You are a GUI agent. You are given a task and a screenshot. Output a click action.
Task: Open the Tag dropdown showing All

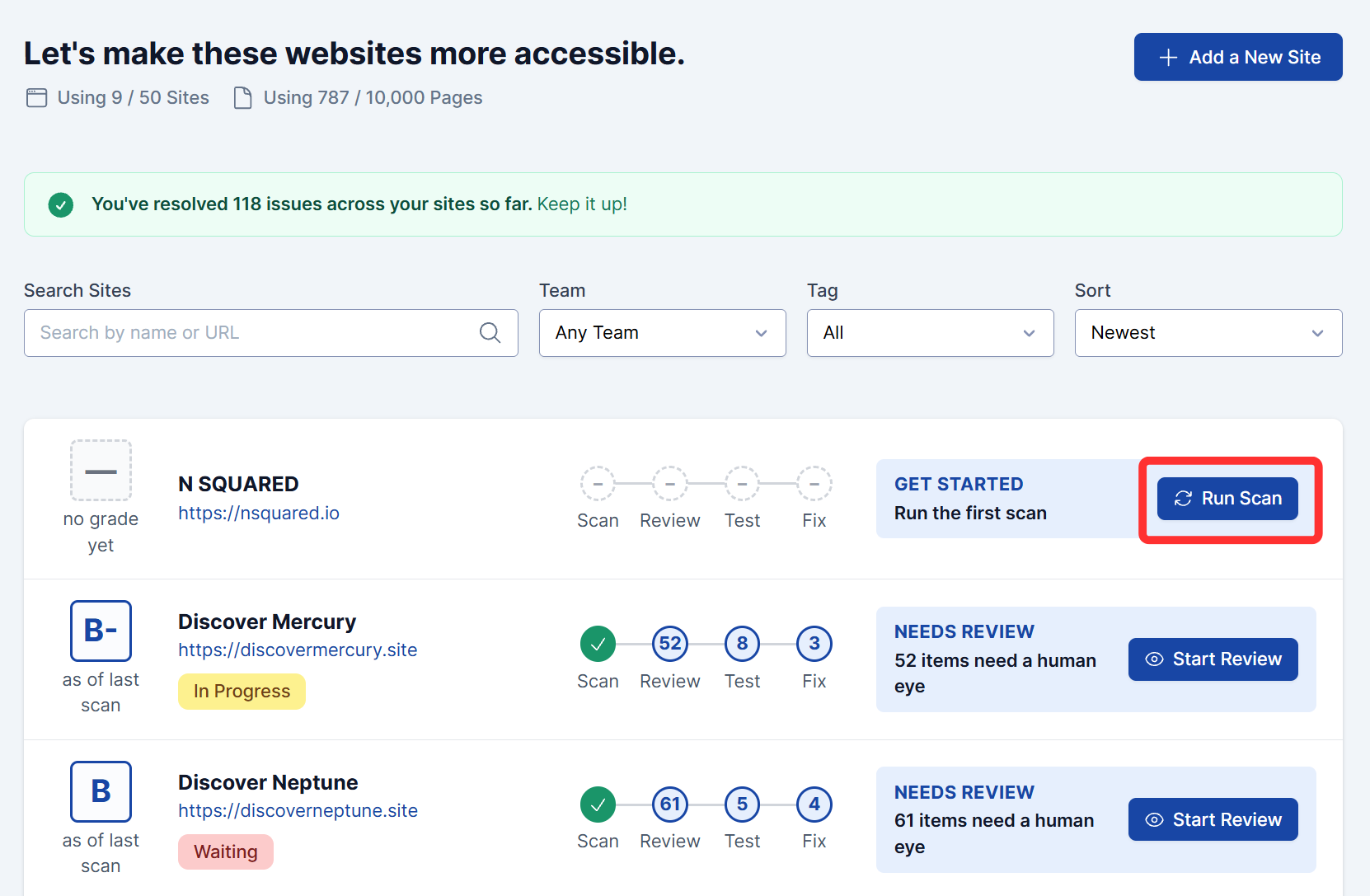click(931, 333)
